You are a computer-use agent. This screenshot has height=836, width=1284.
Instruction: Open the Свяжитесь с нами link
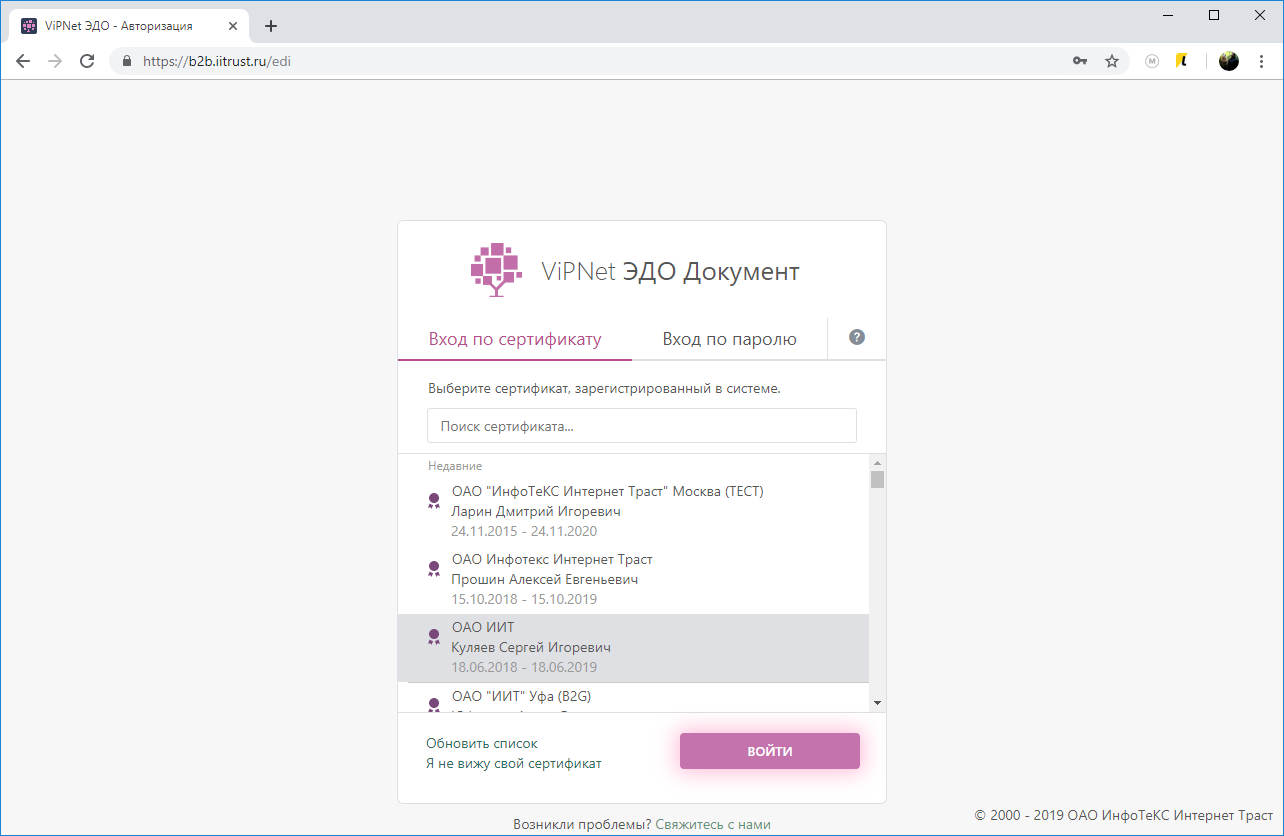[x=713, y=823]
